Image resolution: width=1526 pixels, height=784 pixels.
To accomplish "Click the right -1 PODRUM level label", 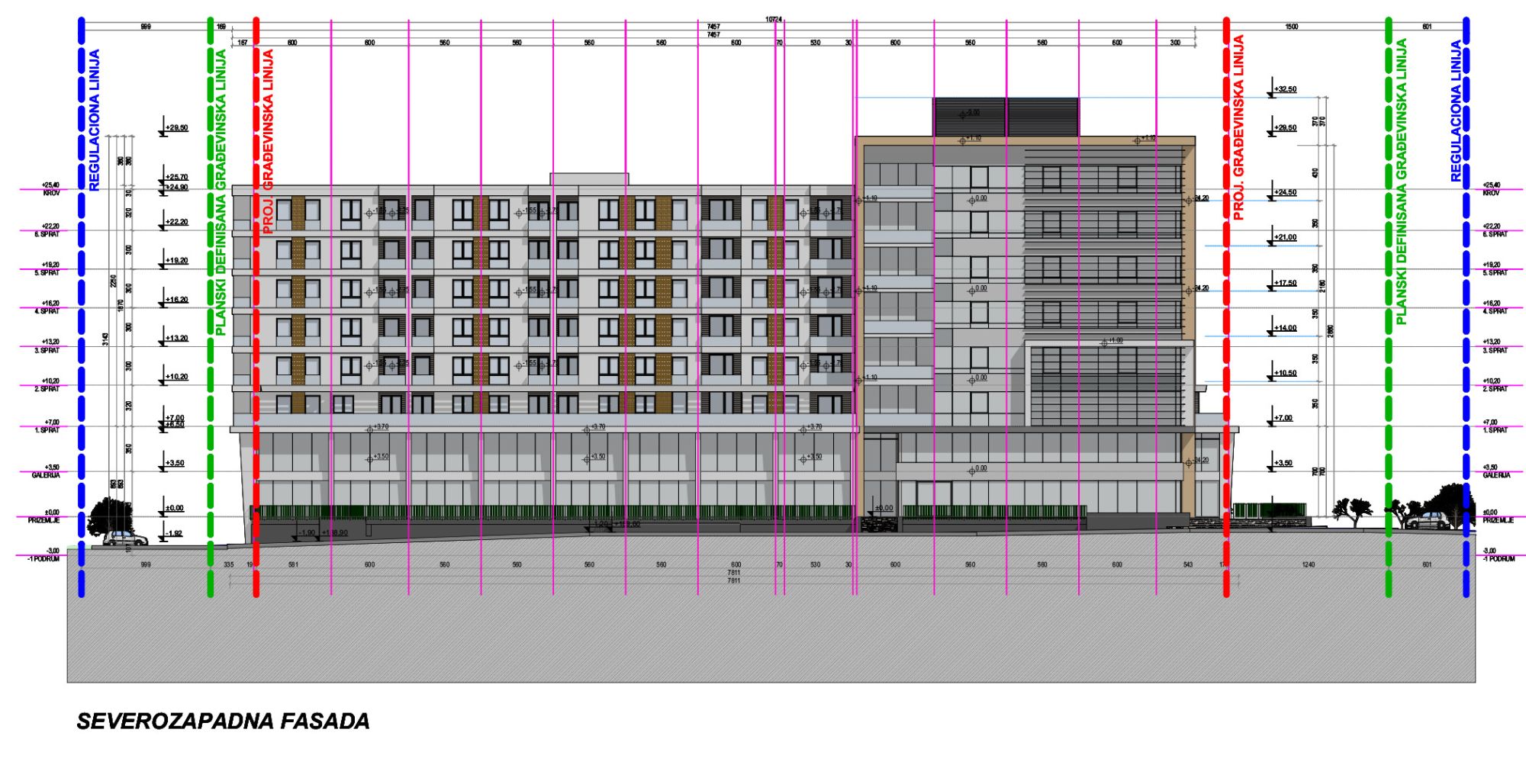I will click(x=1499, y=559).
